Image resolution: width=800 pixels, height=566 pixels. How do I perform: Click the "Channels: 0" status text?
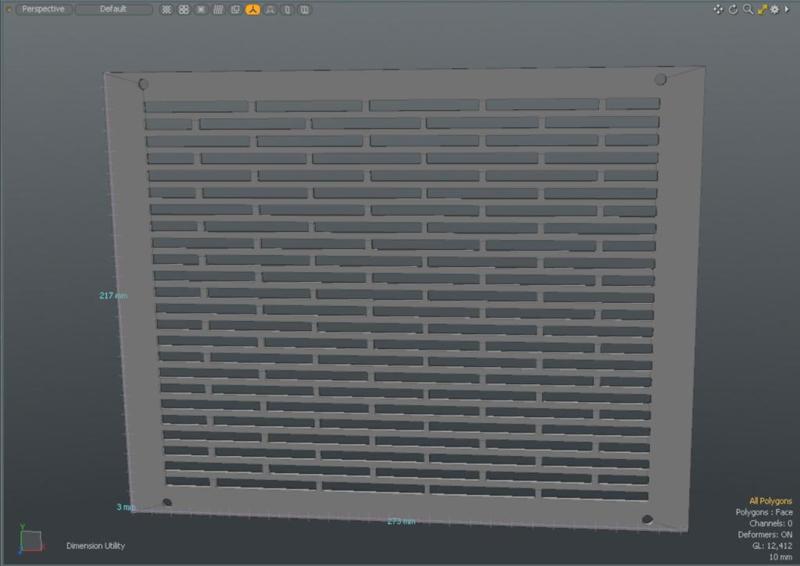point(770,523)
